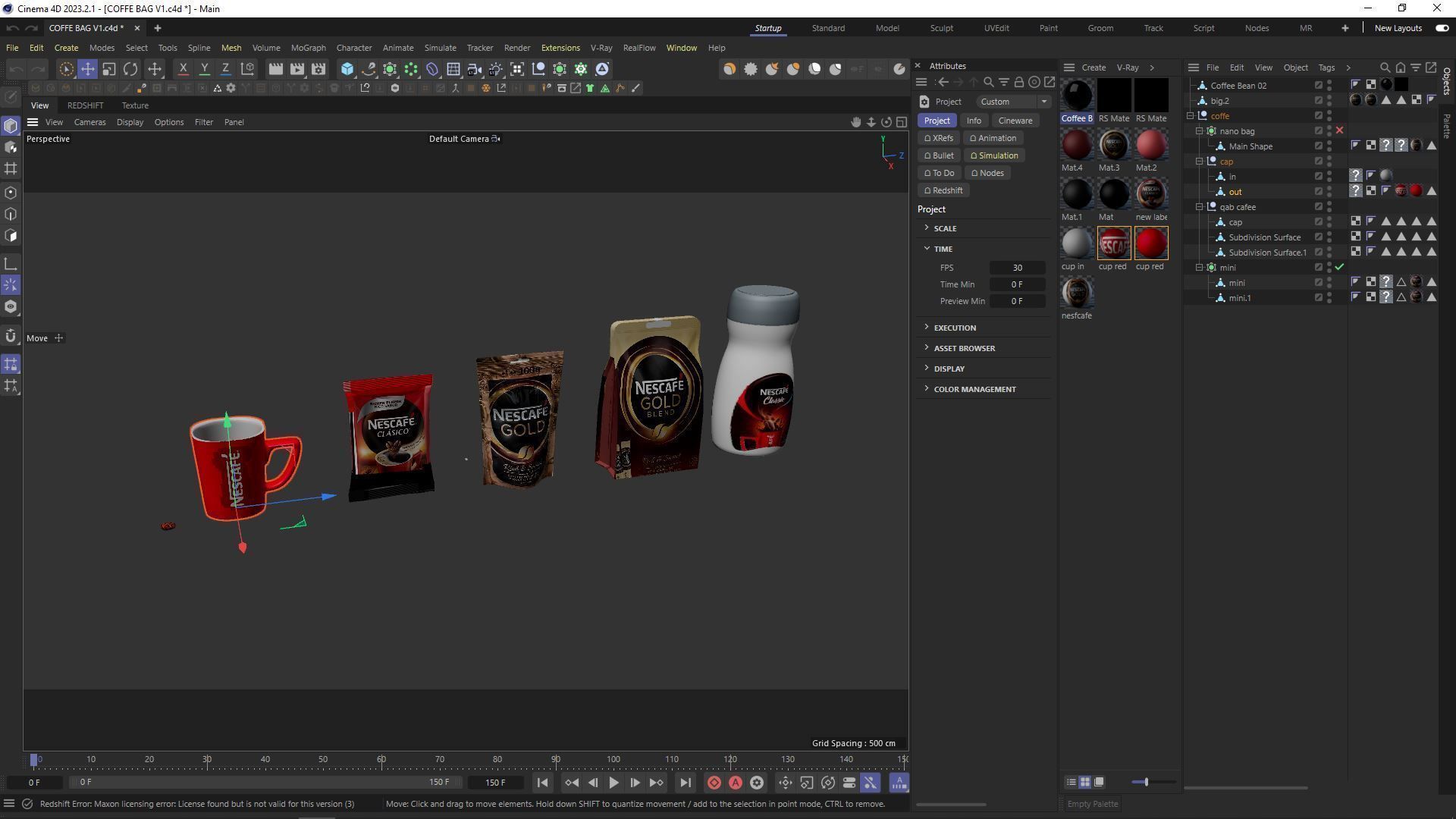The image size is (1456, 819).
Task: Toggle visibility dots for Coffee Bean 02
Action: [1329, 86]
